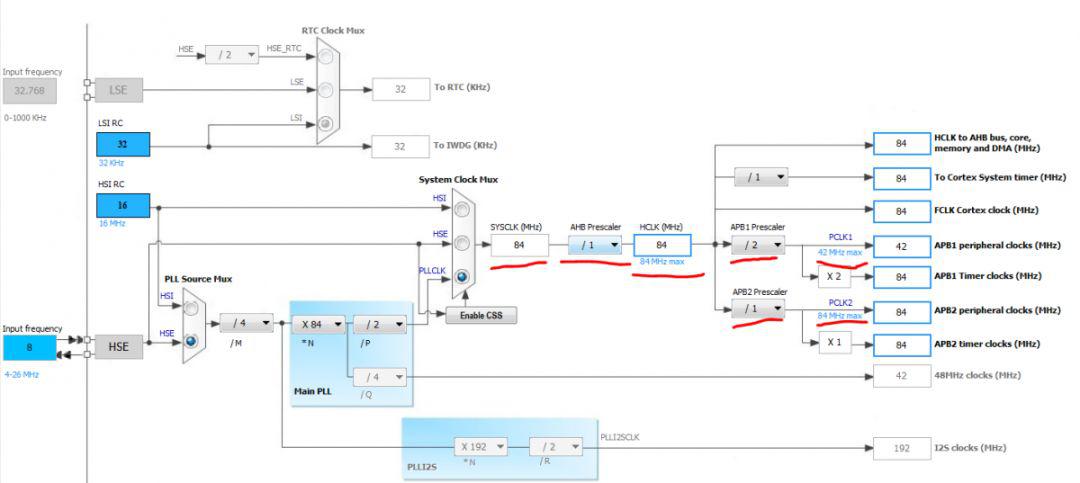This screenshot has width=1080, height=483.
Task: Click the HCLK 84 value field
Action: [x=662, y=245]
